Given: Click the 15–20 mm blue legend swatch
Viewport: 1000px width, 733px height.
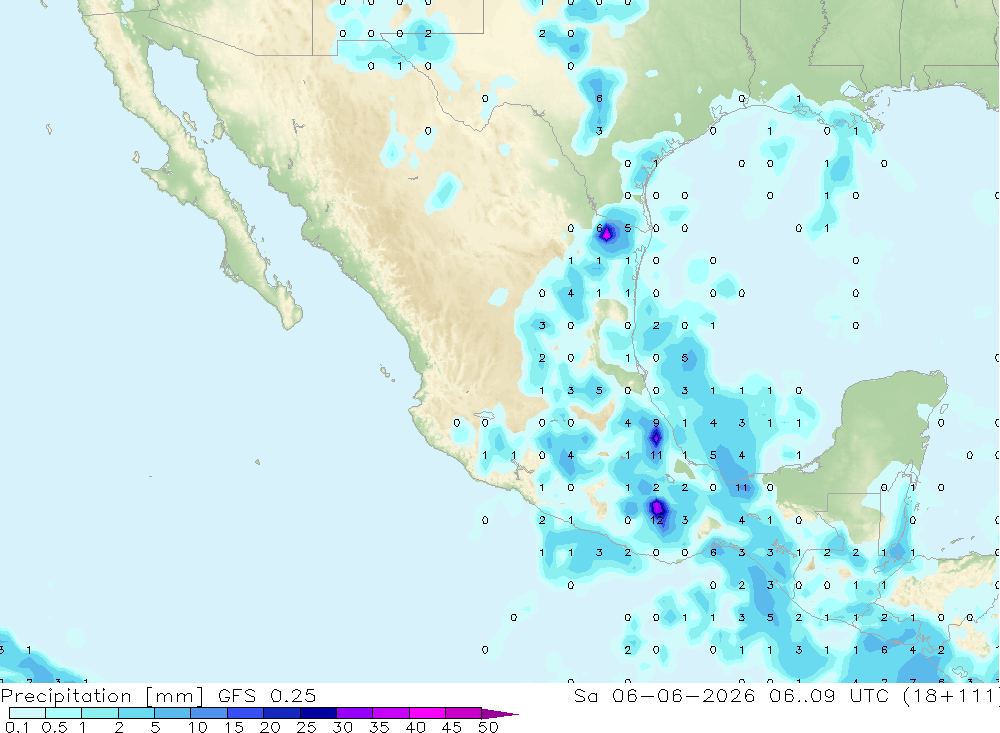Looking at the screenshot, I should click(246, 713).
